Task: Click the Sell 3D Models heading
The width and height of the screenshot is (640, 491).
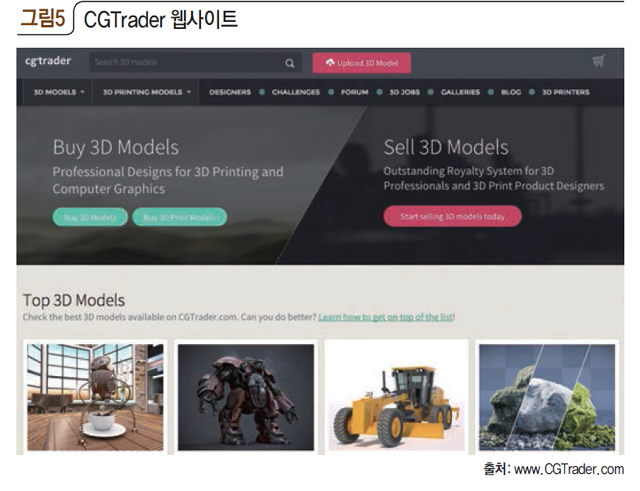Action: (446, 147)
